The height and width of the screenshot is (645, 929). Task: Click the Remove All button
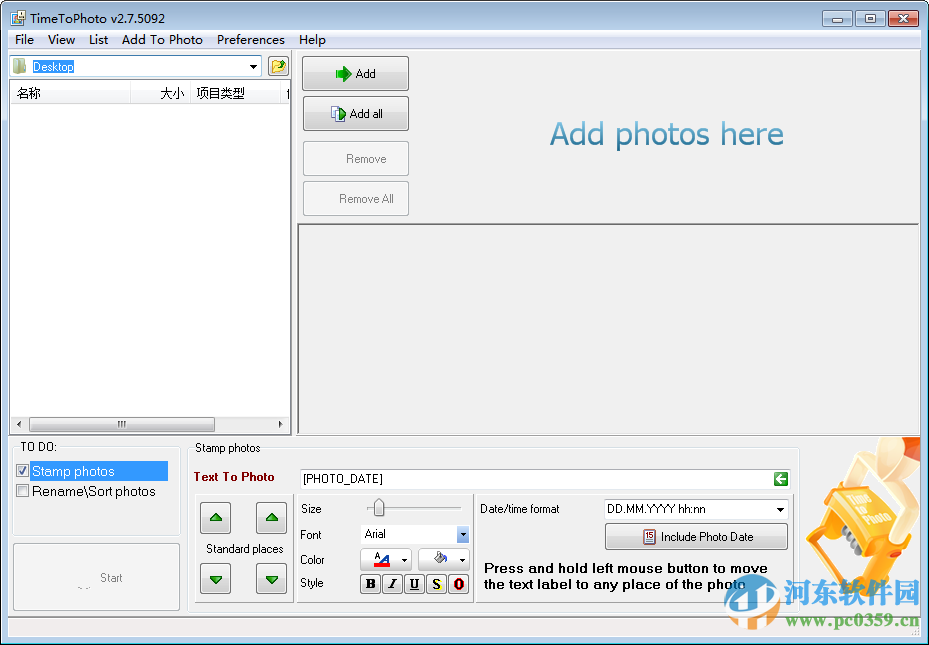355,199
